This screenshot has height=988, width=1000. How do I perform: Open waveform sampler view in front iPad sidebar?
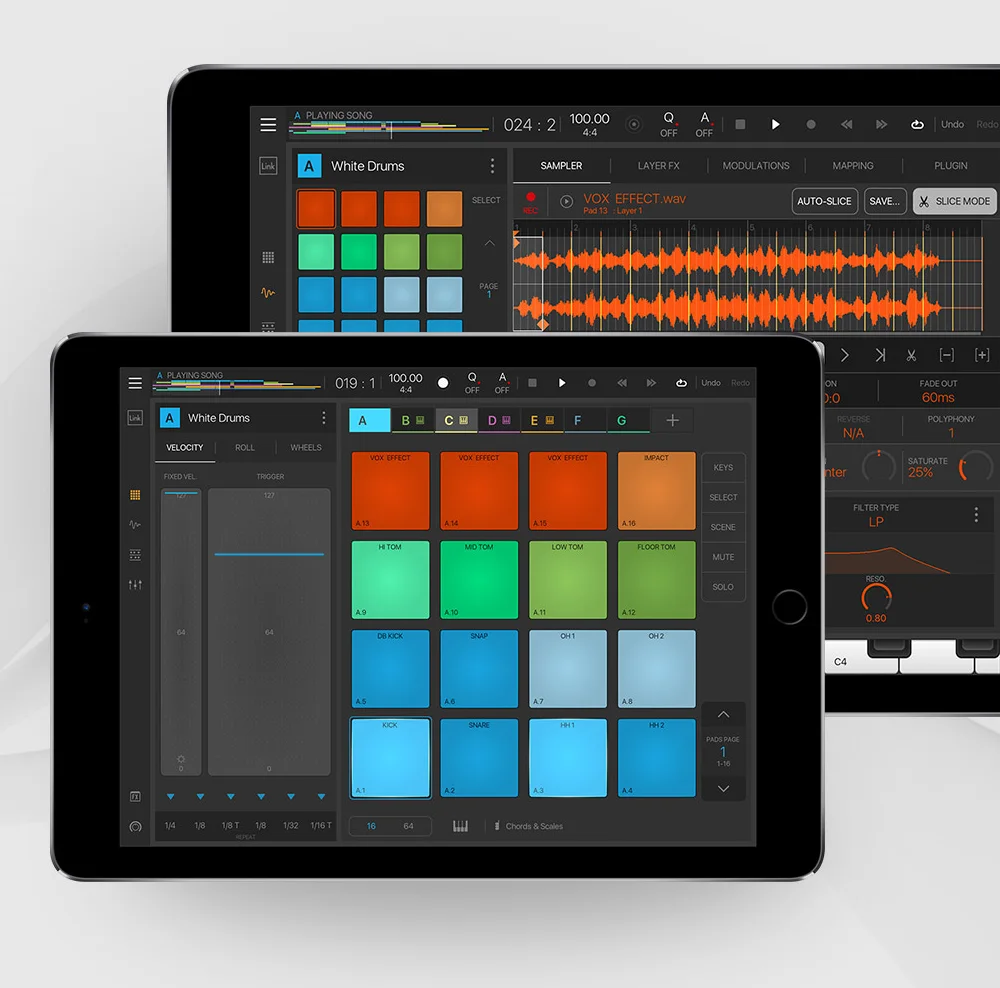pyautogui.click(x=135, y=524)
